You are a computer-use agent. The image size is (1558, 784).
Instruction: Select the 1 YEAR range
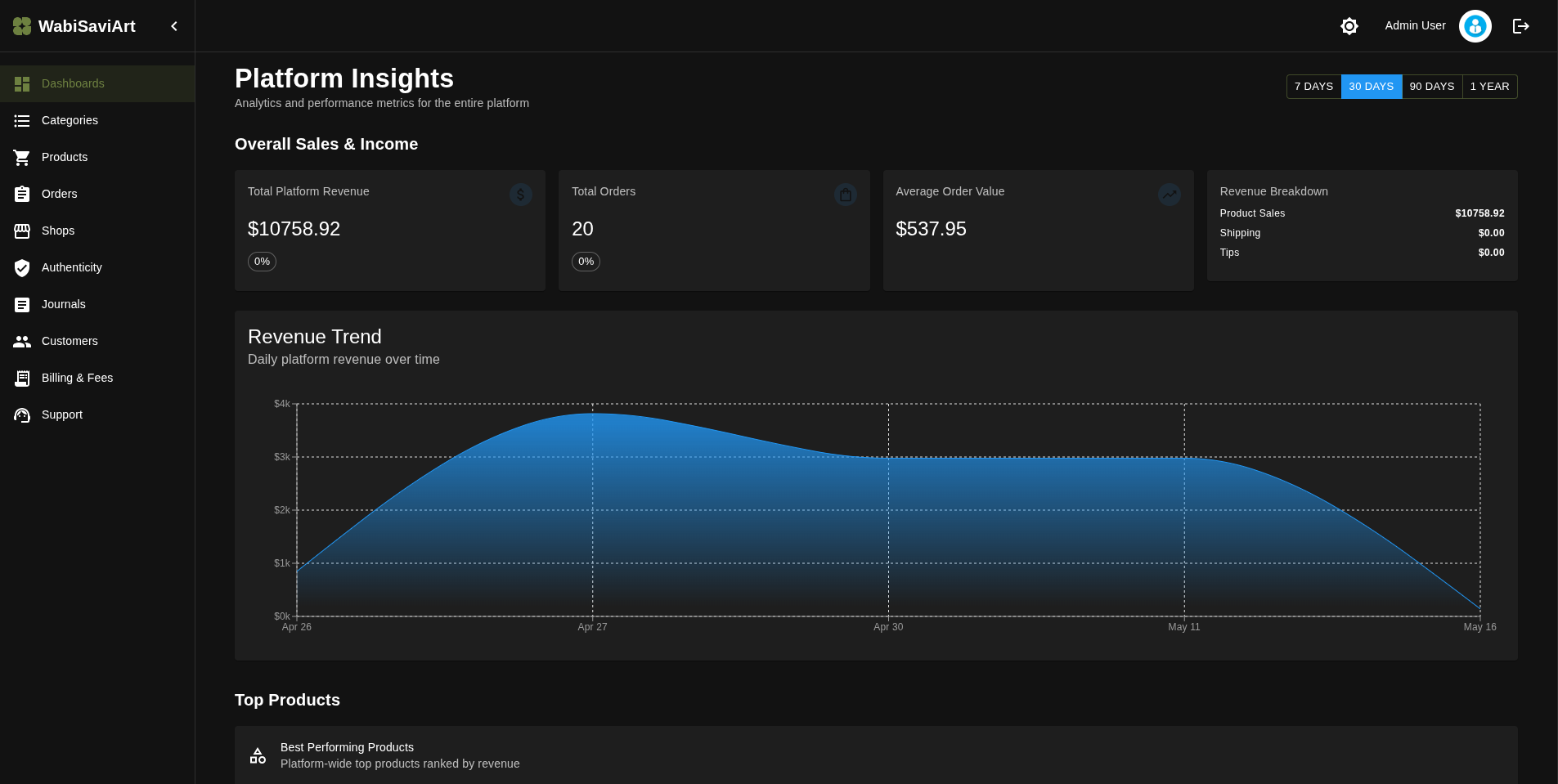[1490, 87]
